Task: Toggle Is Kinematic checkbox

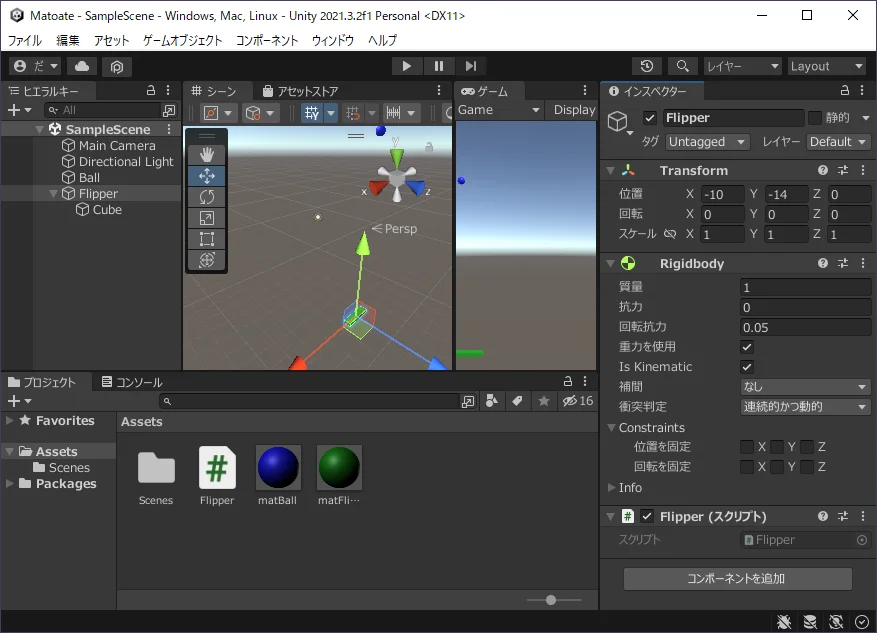Action: click(747, 367)
